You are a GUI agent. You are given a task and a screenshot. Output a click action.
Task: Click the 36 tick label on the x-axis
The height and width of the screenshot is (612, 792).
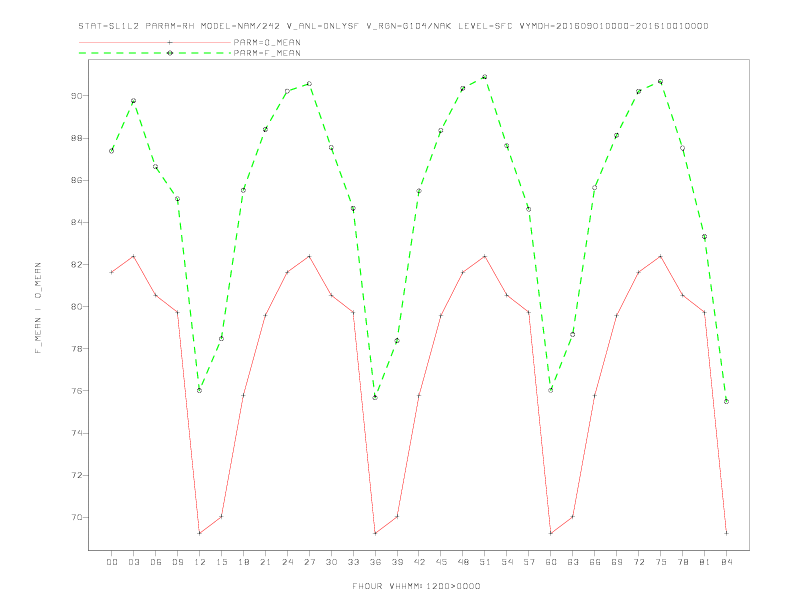[375, 562]
